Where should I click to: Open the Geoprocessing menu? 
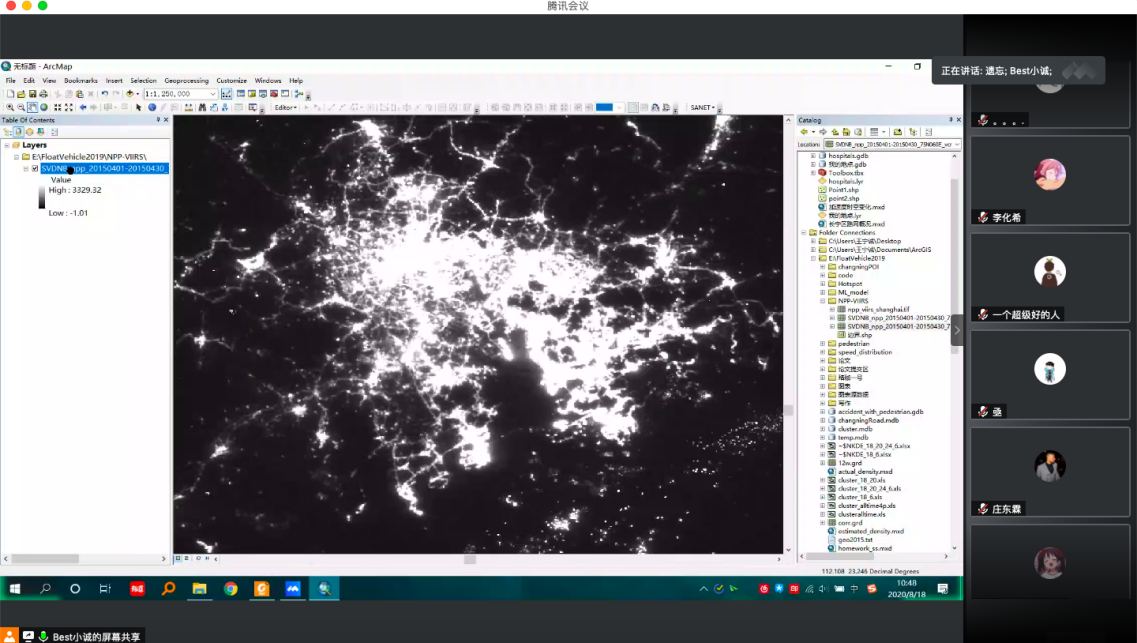186,80
